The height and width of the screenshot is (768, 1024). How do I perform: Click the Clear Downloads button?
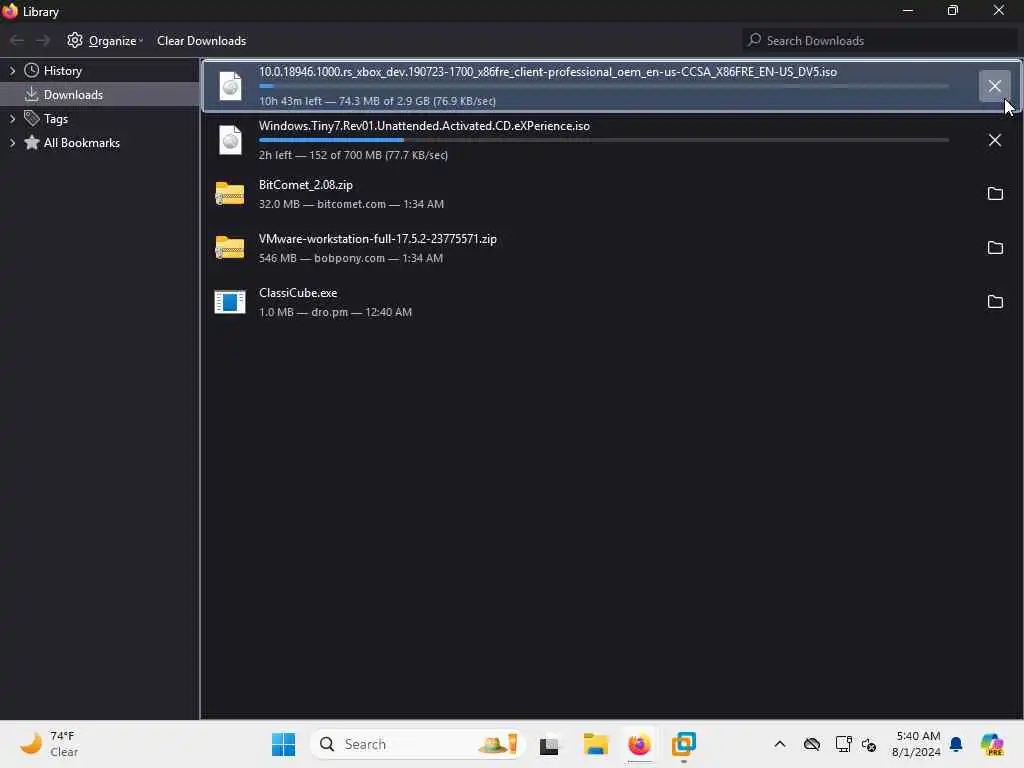201,40
